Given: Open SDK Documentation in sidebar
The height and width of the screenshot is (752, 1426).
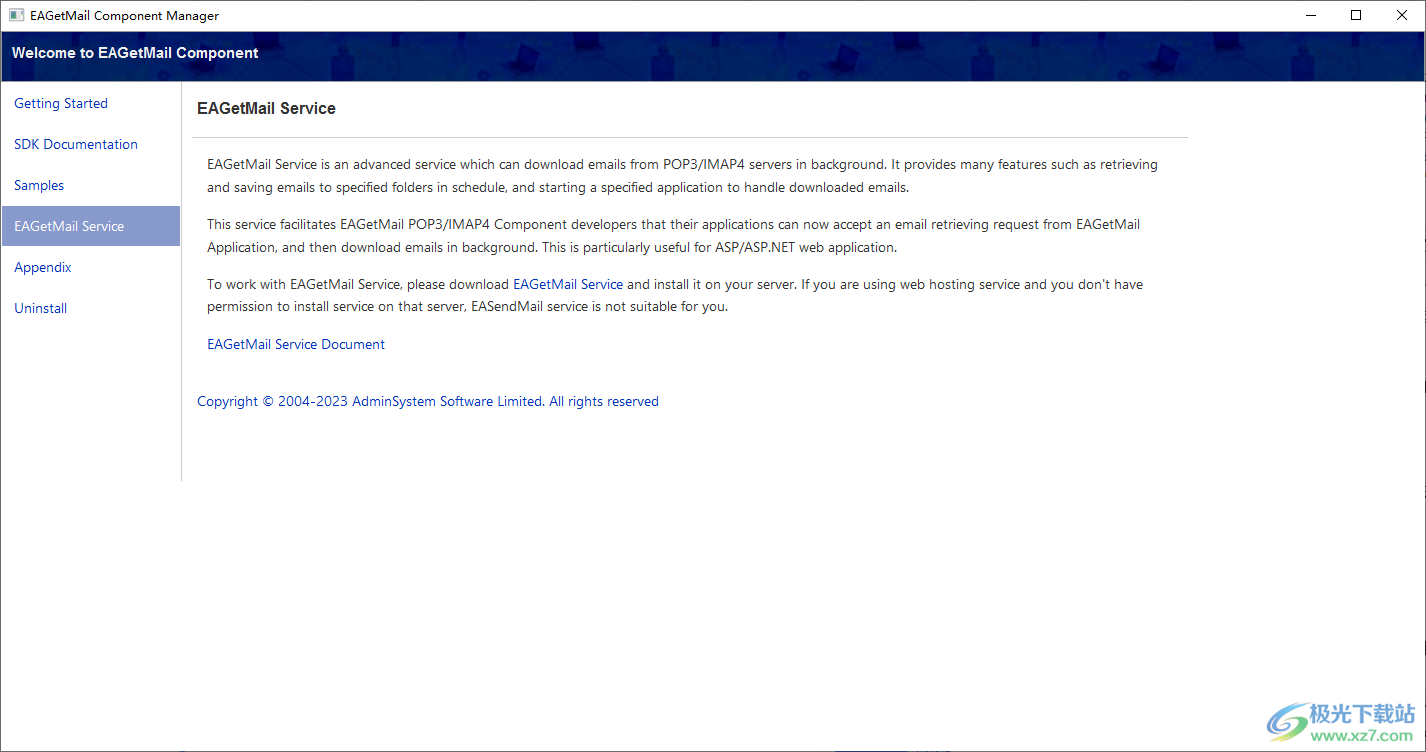Looking at the screenshot, I should click(76, 144).
